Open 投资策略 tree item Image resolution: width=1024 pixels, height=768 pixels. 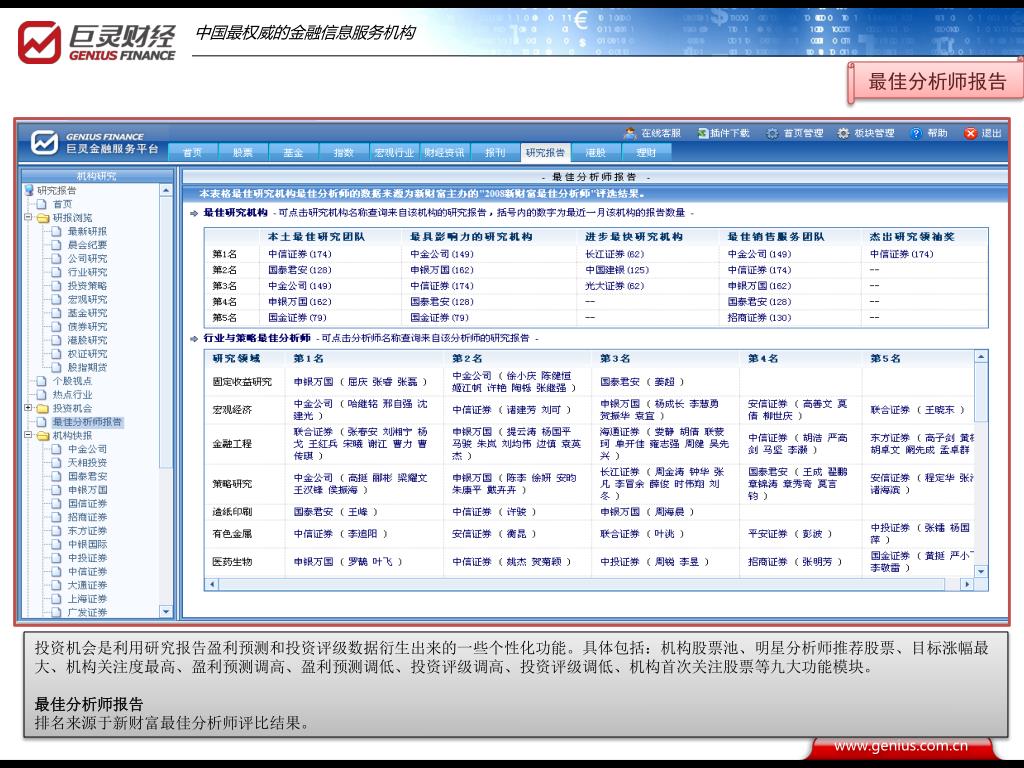click(x=88, y=286)
